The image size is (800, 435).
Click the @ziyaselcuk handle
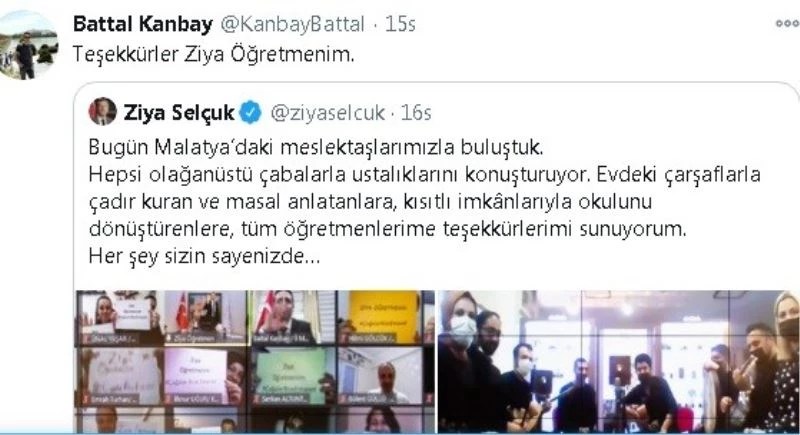tap(327, 113)
